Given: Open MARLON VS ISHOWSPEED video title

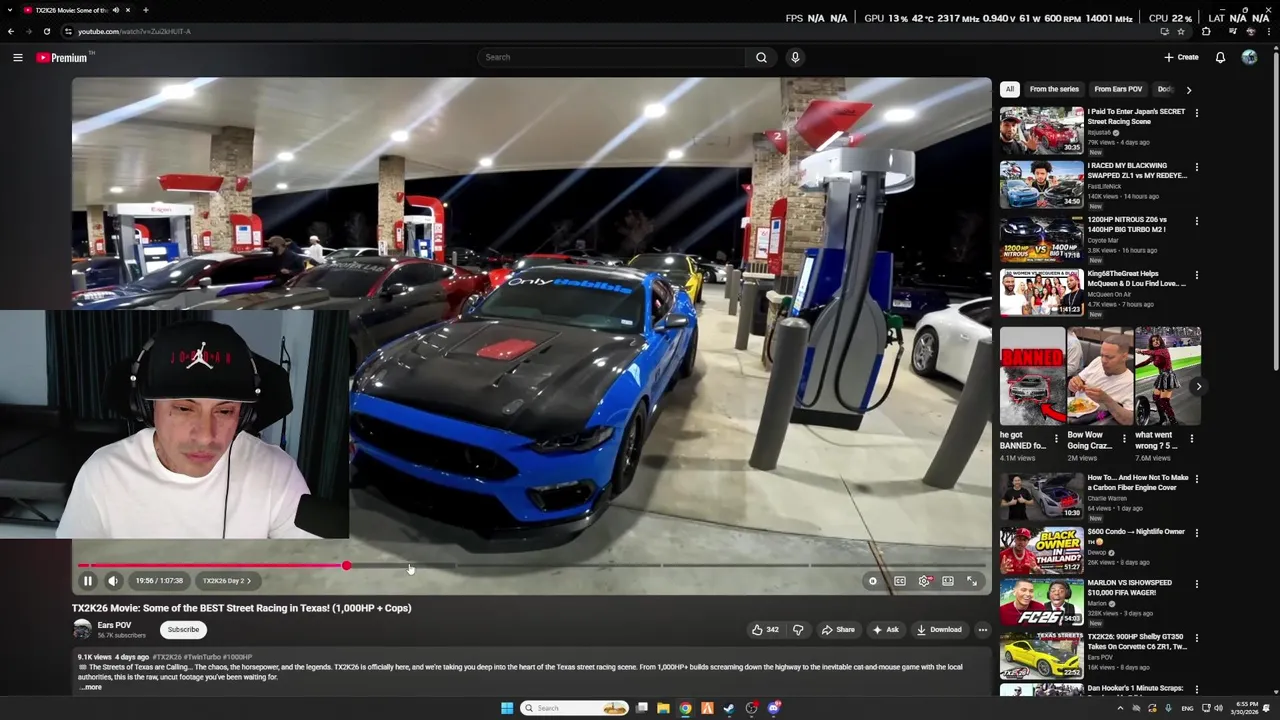Looking at the screenshot, I should (1130, 587).
